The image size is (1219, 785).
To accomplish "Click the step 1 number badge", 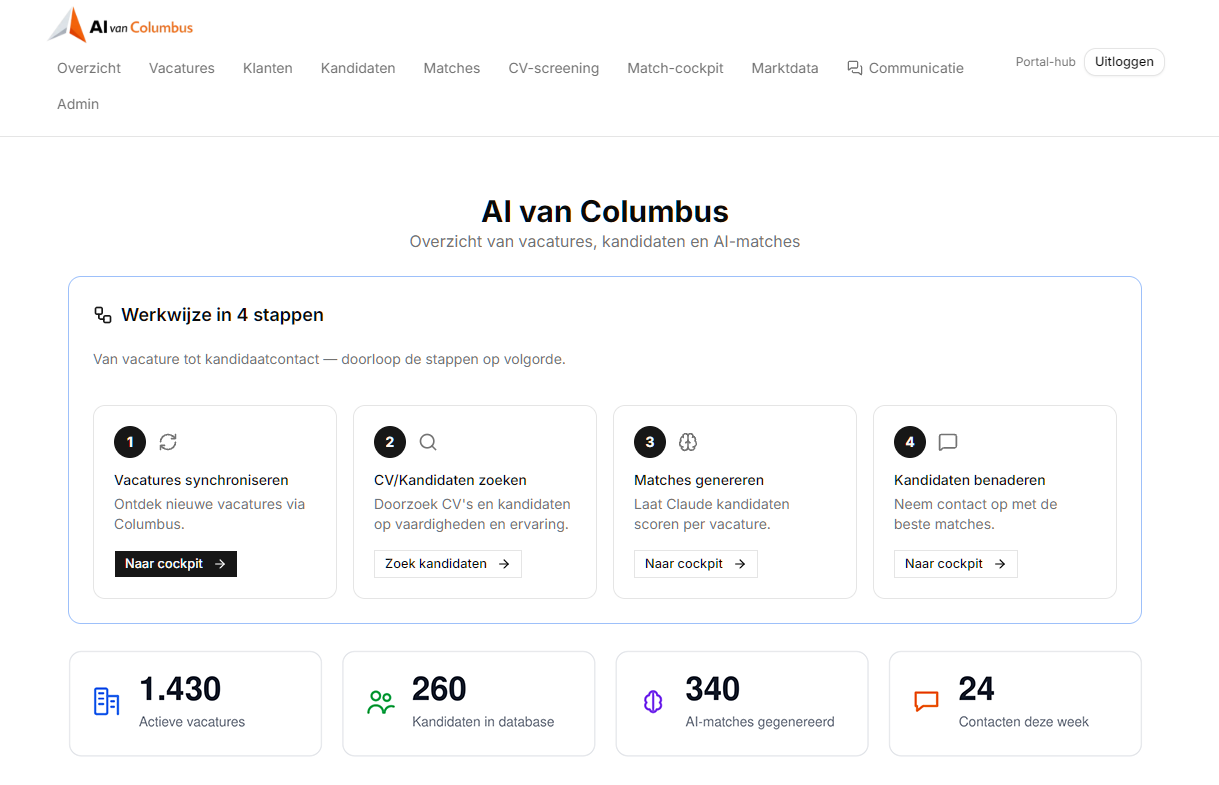I will tap(130, 442).
